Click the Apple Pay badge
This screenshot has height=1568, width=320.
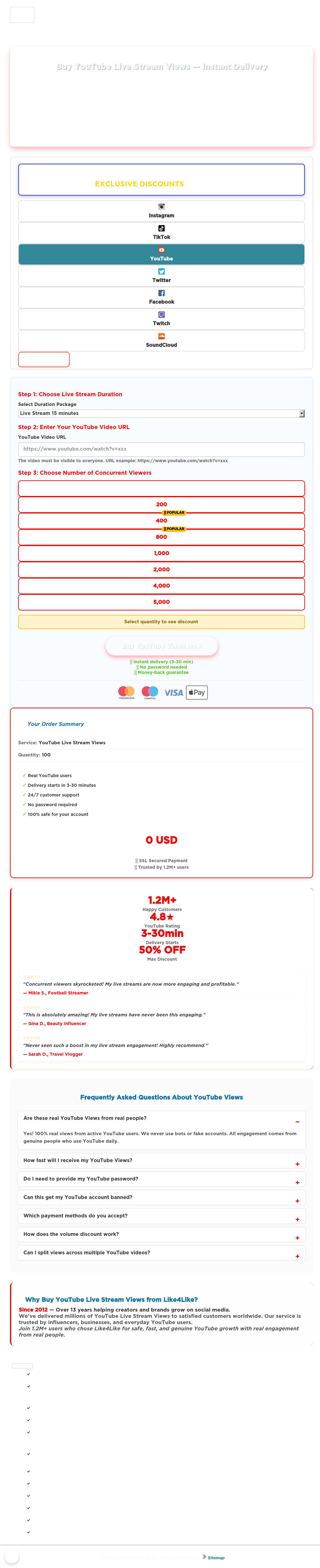[x=197, y=692]
